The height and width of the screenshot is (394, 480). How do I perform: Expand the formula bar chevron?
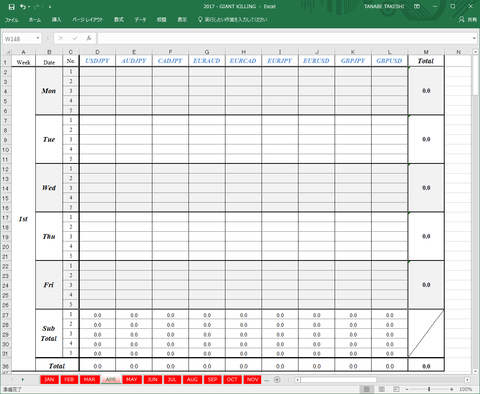(474, 38)
